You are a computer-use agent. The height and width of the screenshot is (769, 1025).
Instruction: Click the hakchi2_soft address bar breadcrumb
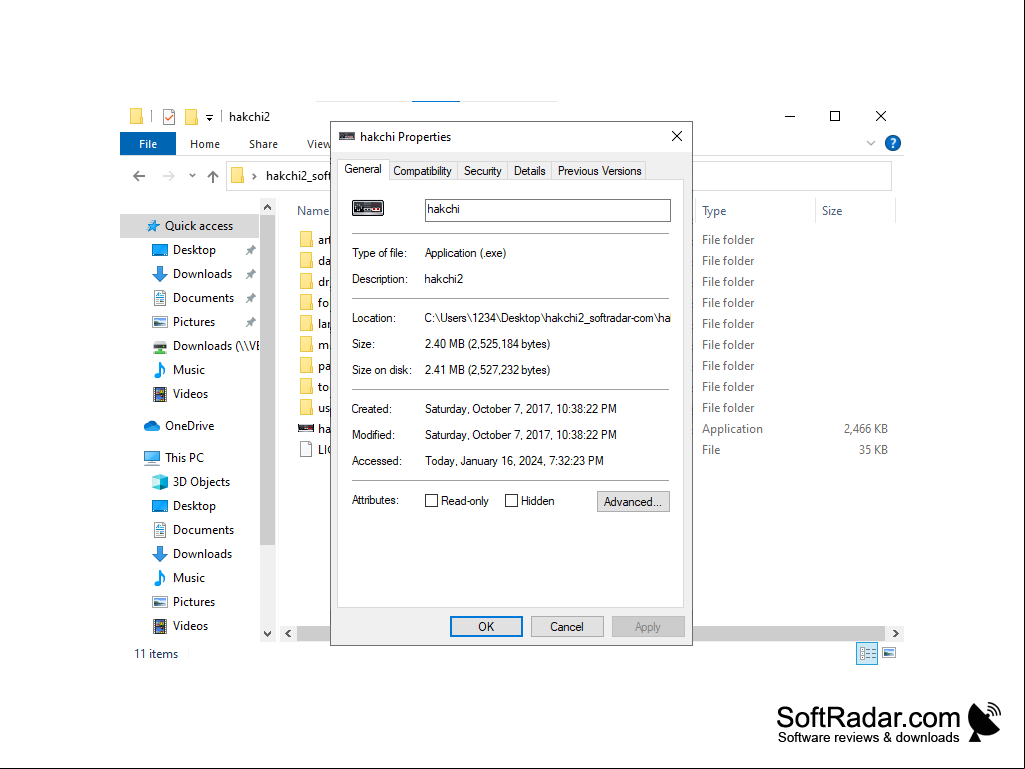click(297, 176)
